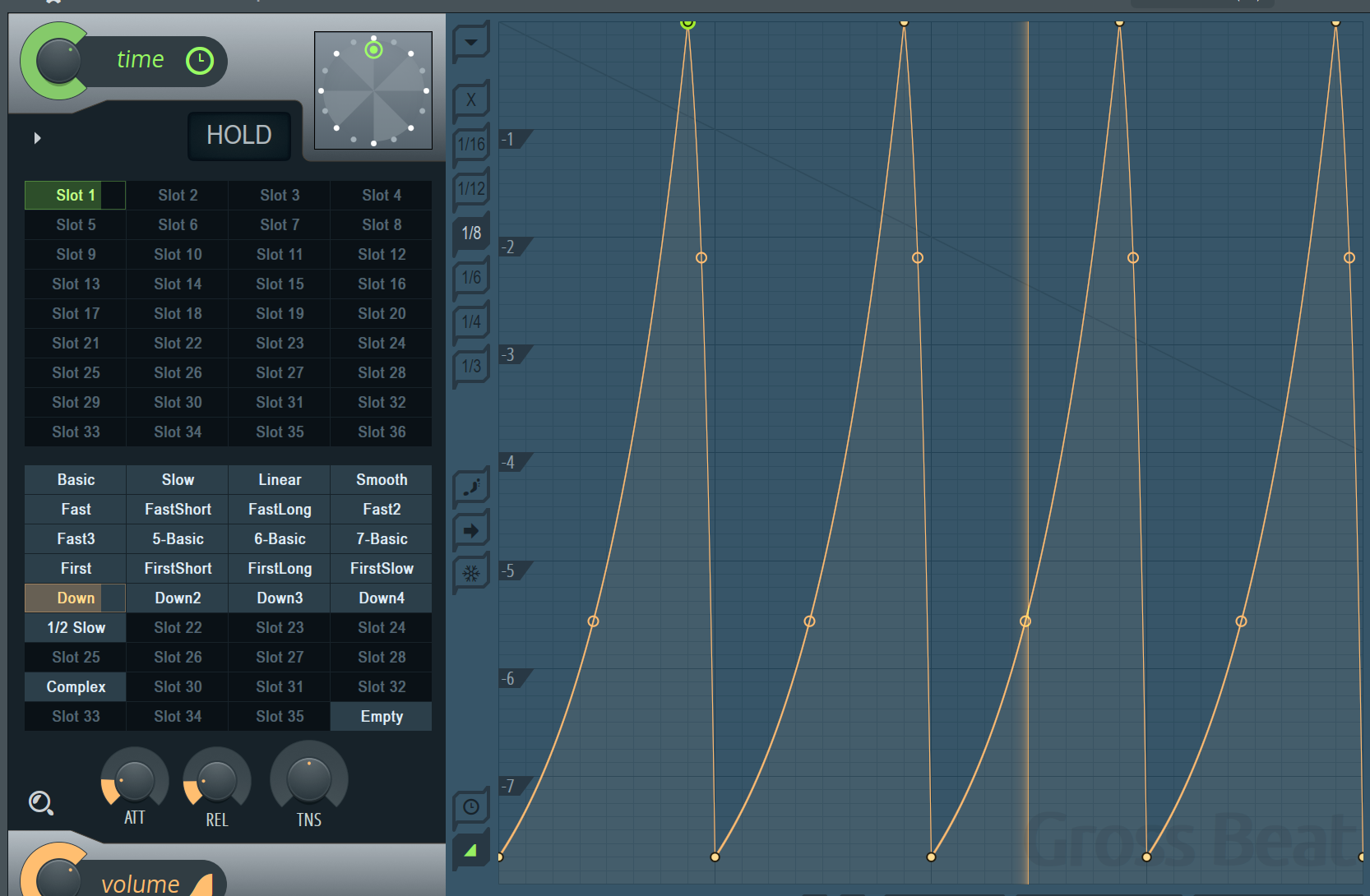Click the green triangle volume envelope icon
1370x896 pixels.
pyautogui.click(x=471, y=851)
